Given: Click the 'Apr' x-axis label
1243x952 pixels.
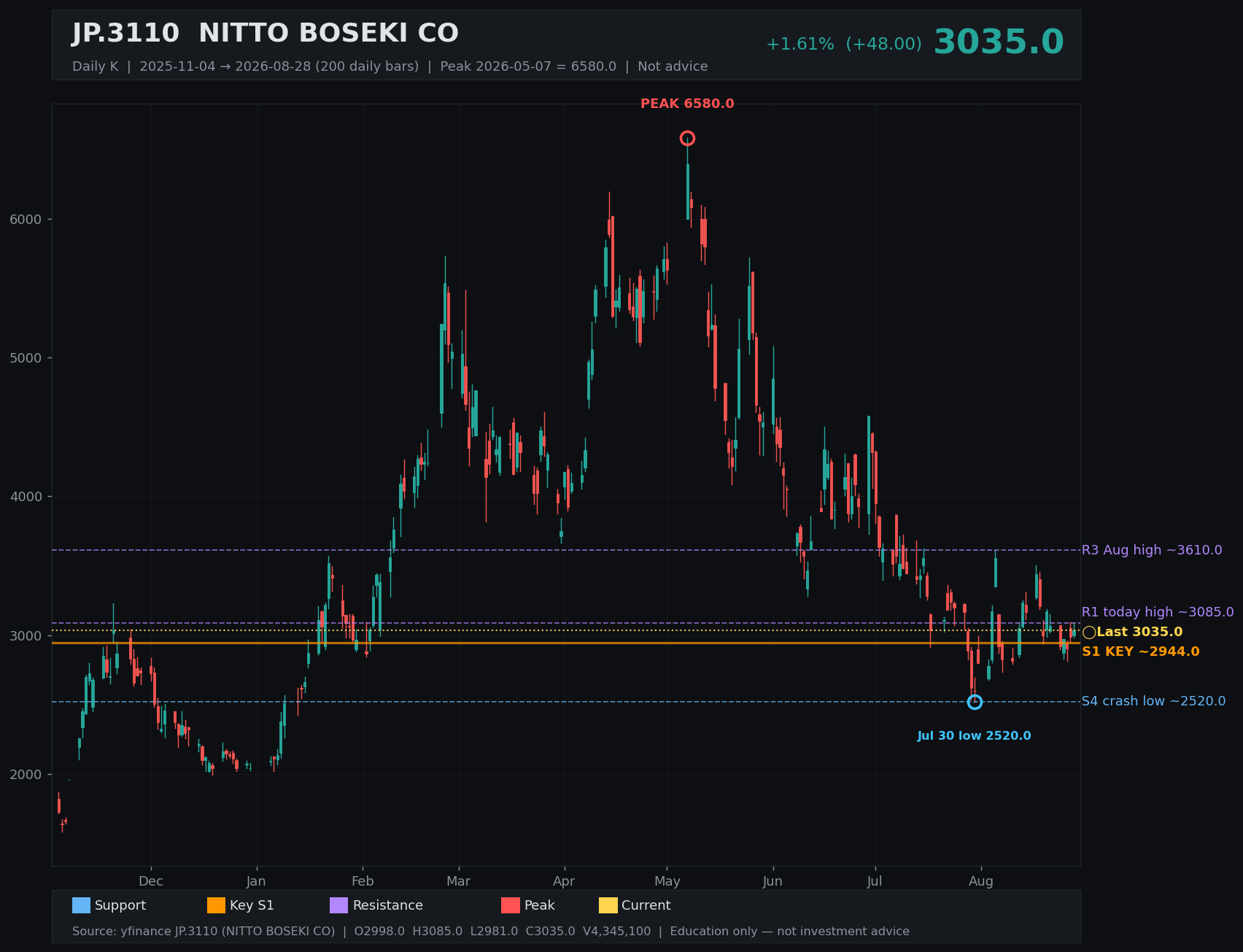Looking at the screenshot, I should pos(564,881).
